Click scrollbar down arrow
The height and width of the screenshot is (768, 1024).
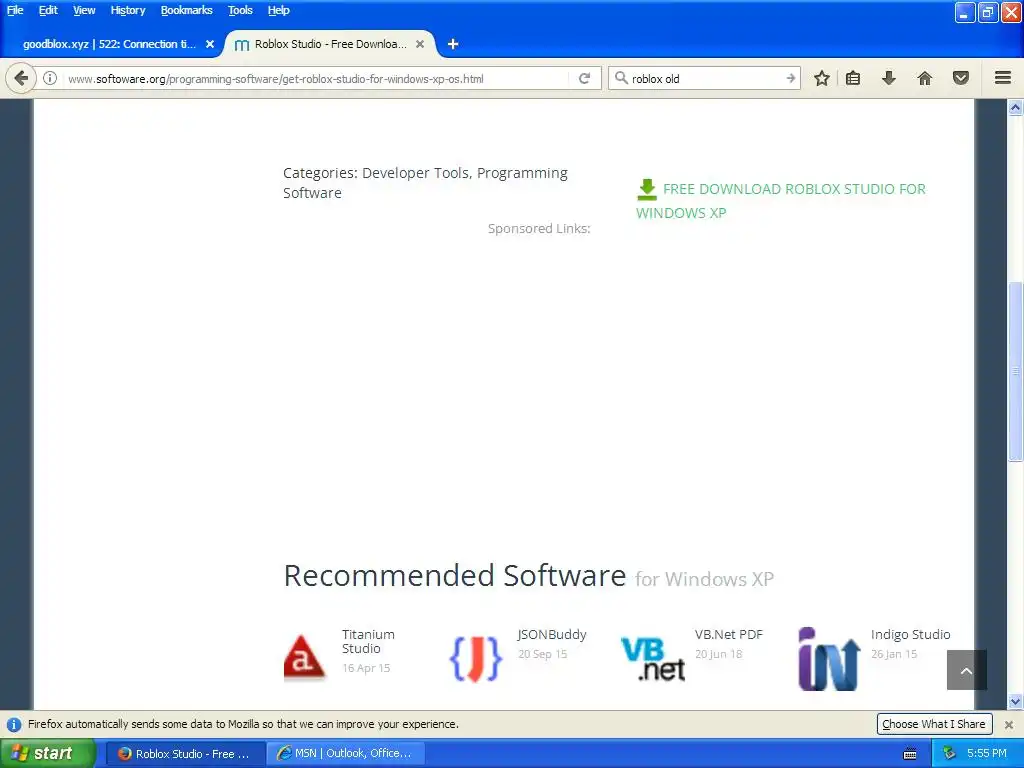(1016, 702)
